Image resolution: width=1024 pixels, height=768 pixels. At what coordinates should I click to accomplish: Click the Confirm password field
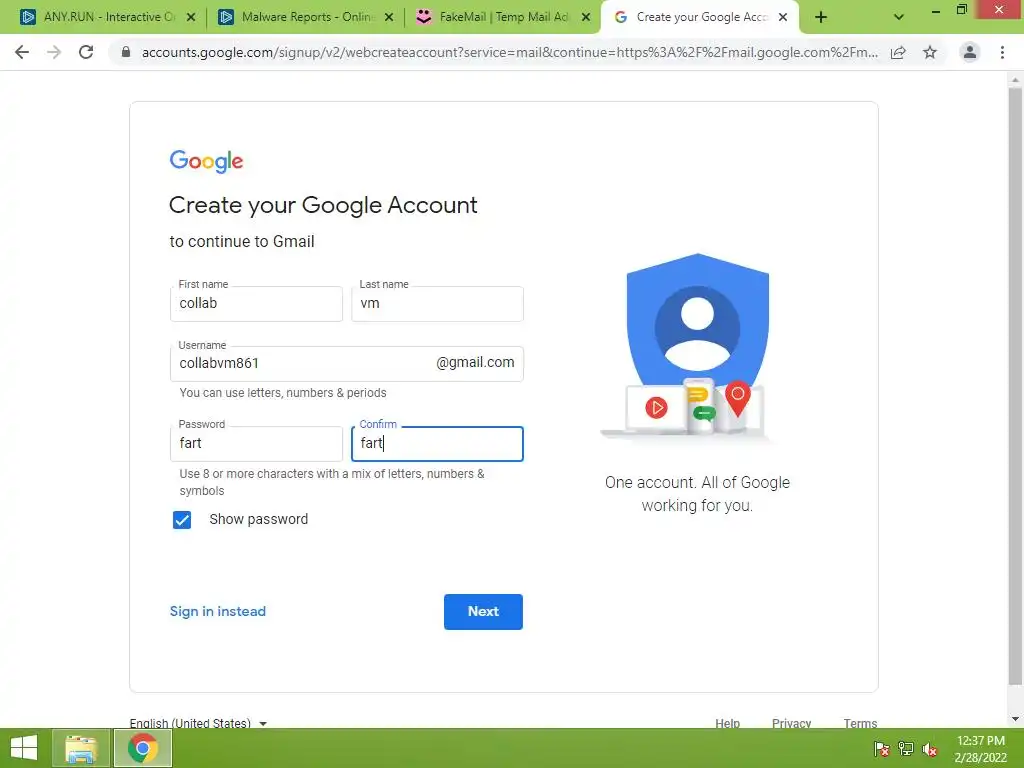click(437, 443)
